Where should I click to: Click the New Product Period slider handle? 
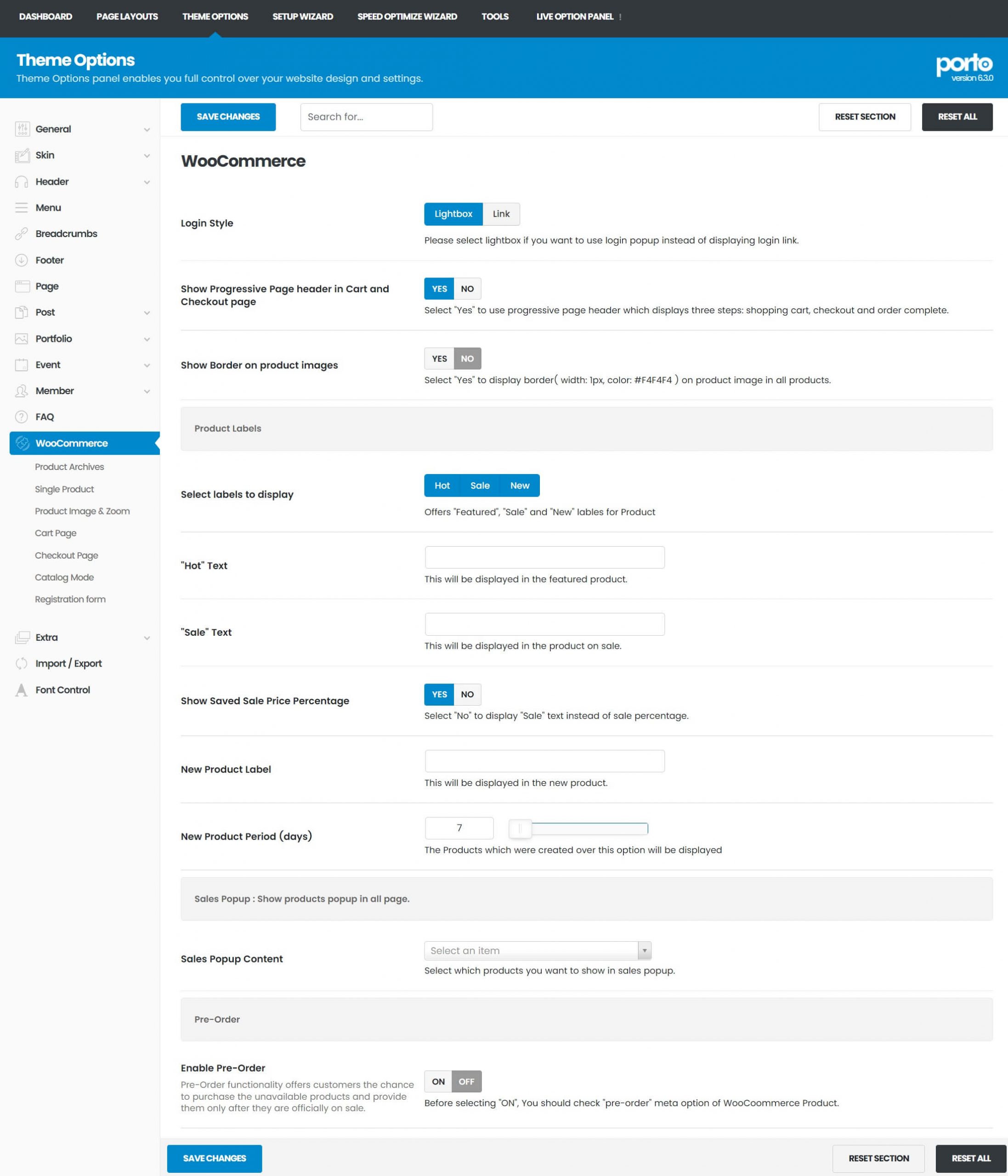(520, 829)
